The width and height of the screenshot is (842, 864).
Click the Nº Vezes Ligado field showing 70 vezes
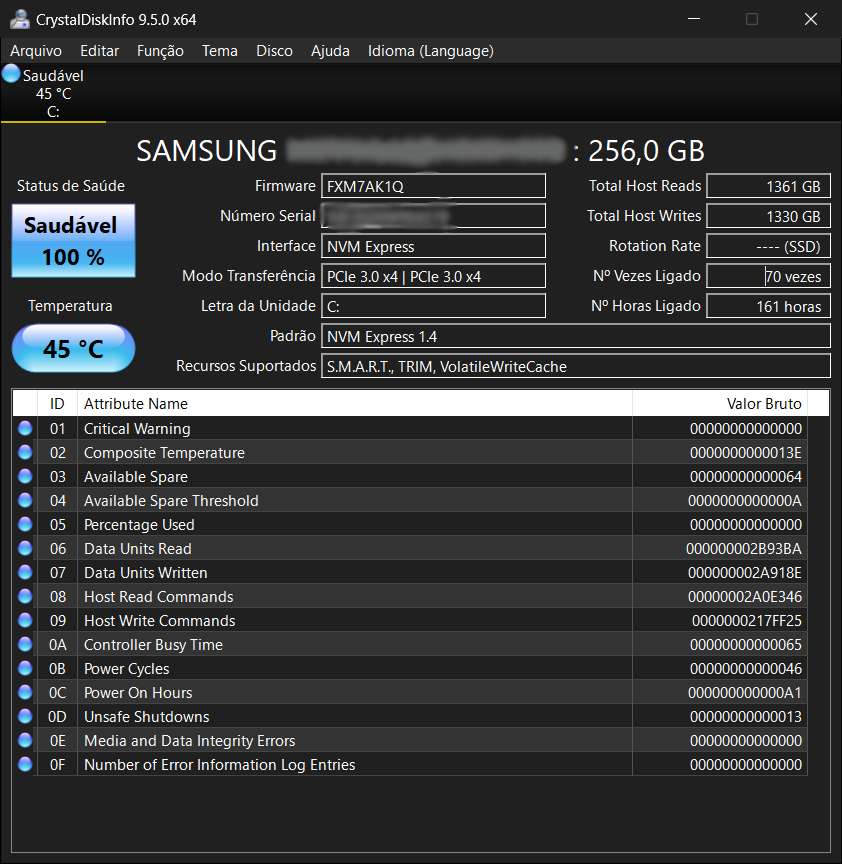pyautogui.click(x=768, y=276)
